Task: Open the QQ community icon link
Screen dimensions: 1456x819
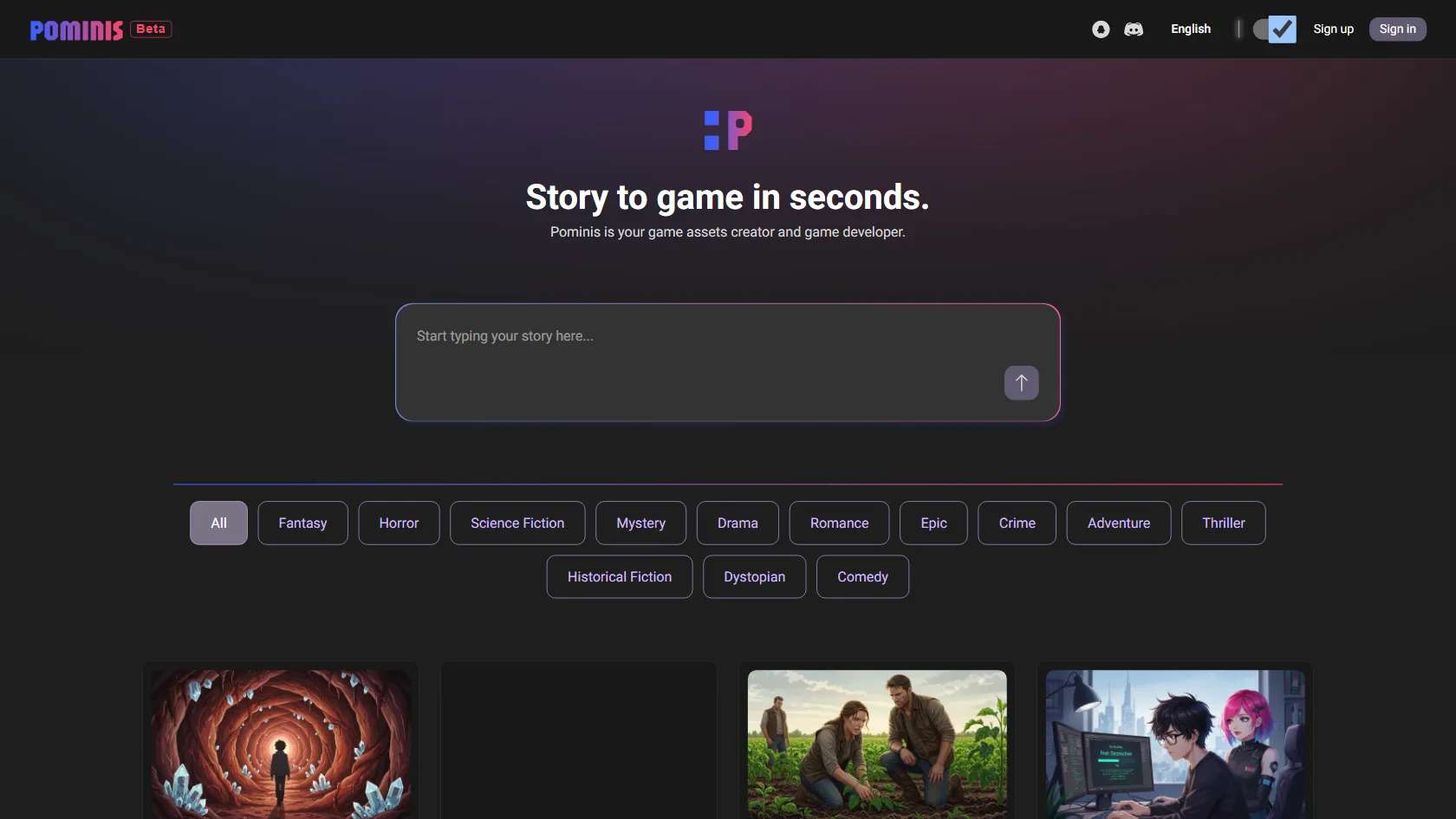Action: (x=1101, y=29)
